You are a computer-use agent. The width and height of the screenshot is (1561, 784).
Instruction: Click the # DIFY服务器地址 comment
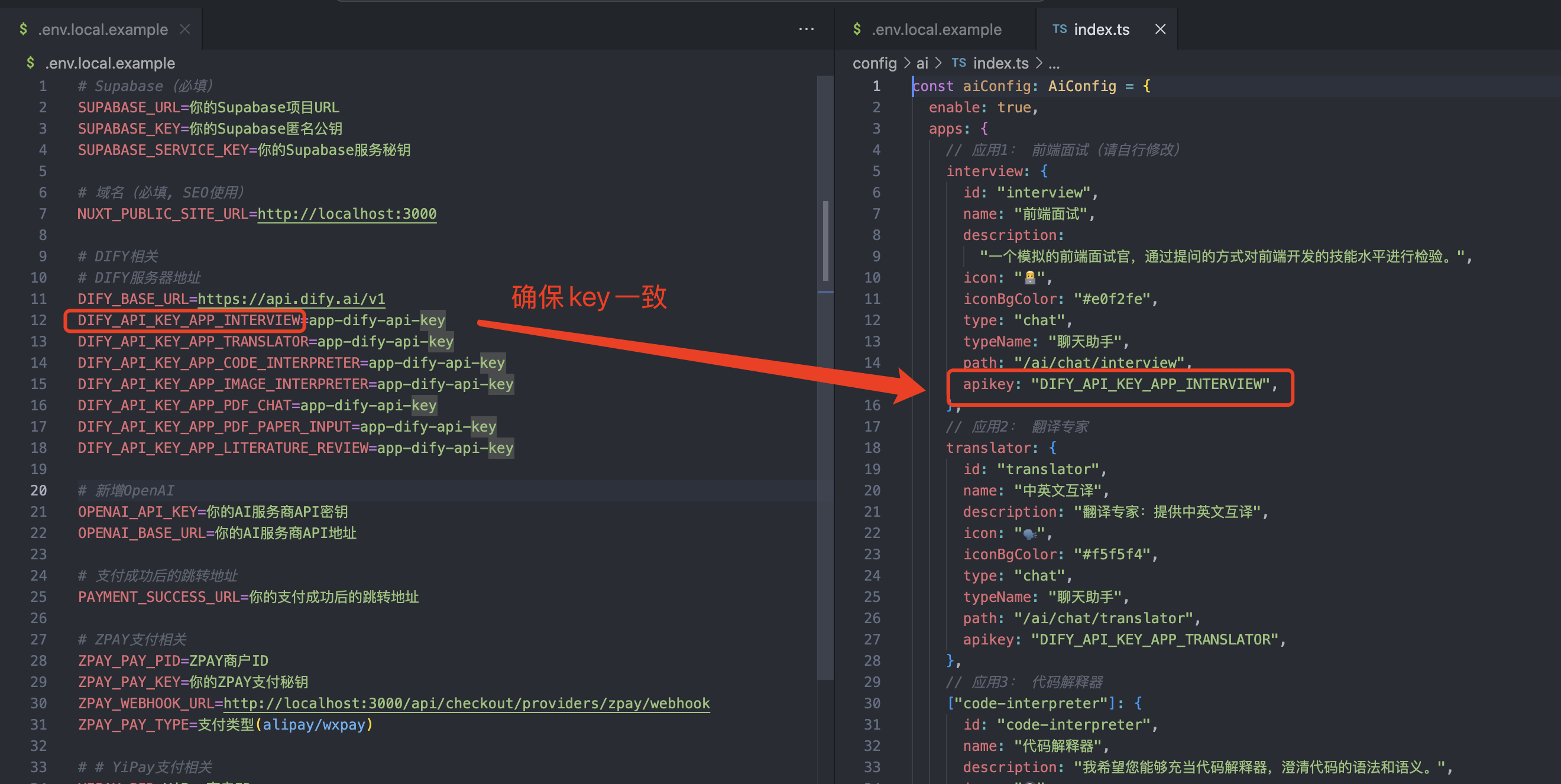[x=139, y=277]
